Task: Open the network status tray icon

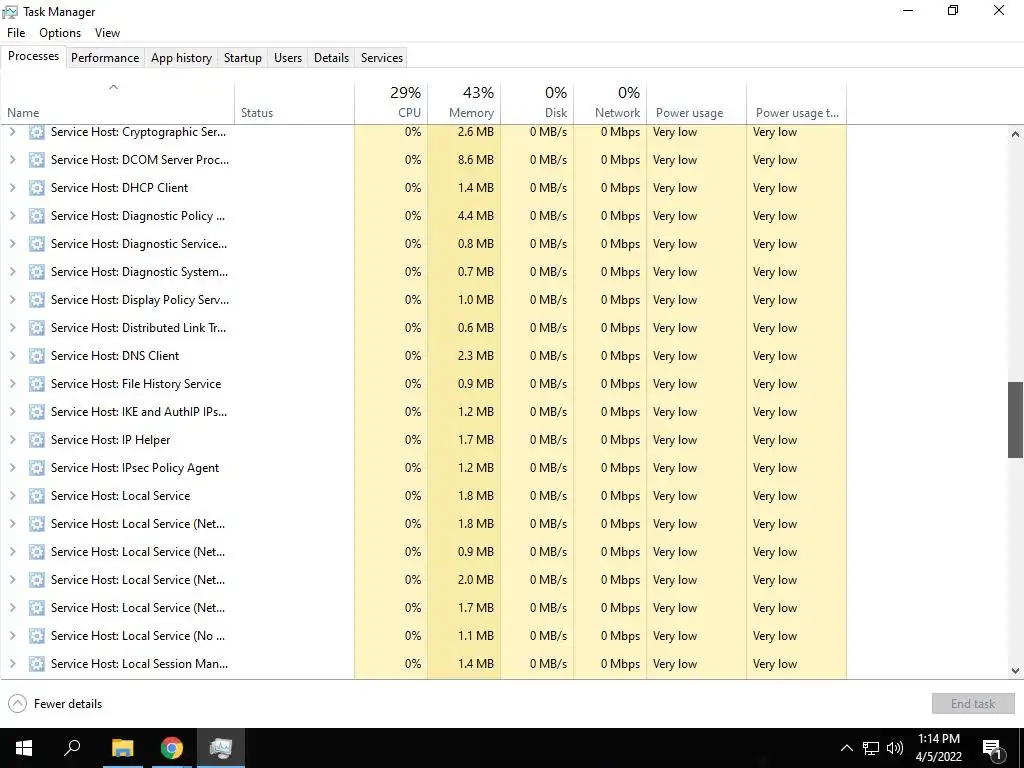Action: coord(871,748)
